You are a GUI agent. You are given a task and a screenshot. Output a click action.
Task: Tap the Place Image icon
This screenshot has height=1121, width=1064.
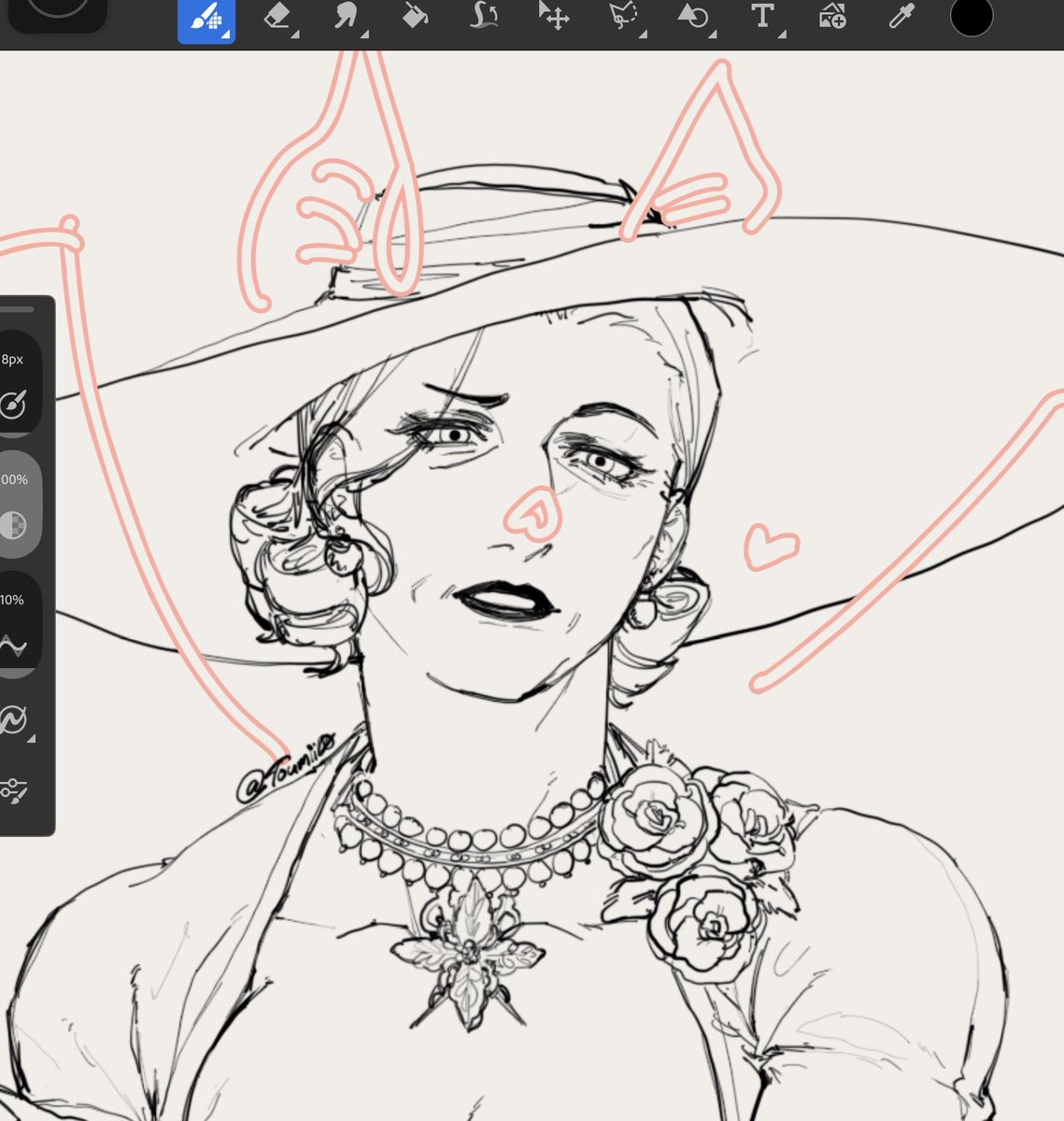pos(831,17)
